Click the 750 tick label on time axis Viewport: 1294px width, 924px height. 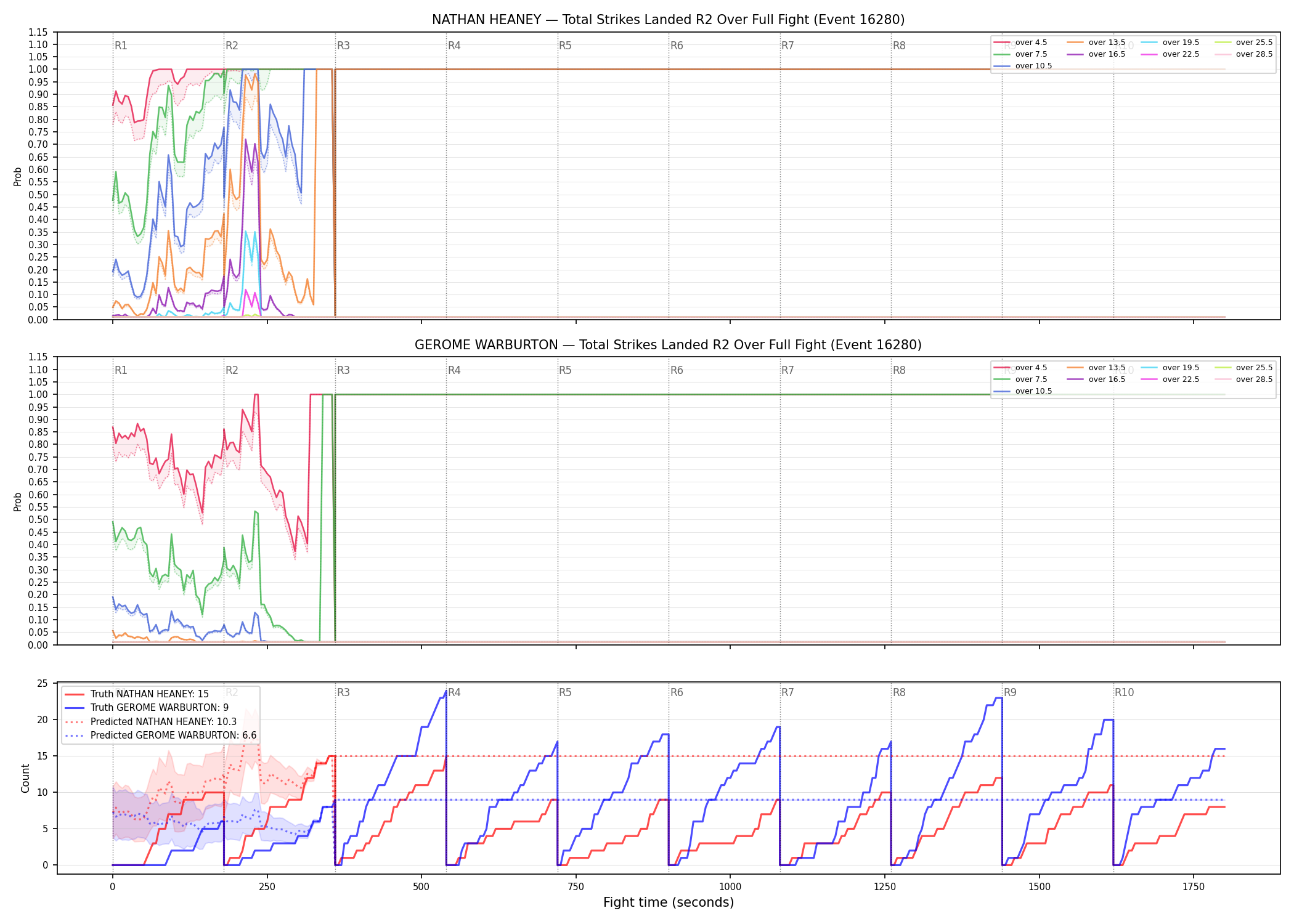point(576,887)
